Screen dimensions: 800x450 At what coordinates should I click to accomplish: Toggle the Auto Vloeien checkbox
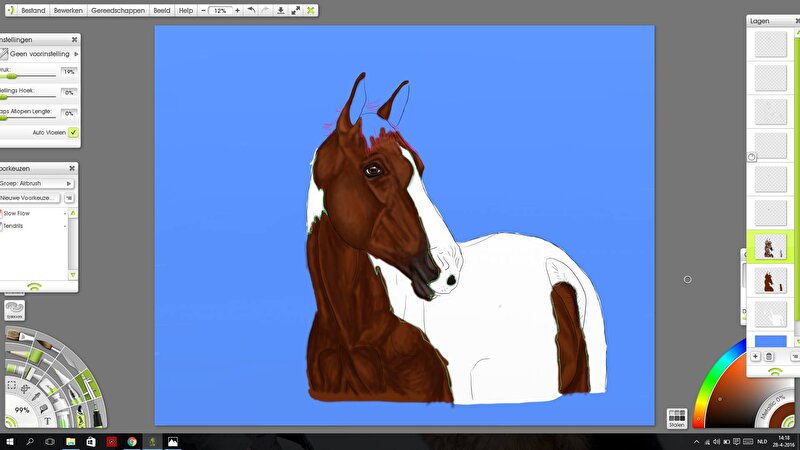(x=73, y=132)
